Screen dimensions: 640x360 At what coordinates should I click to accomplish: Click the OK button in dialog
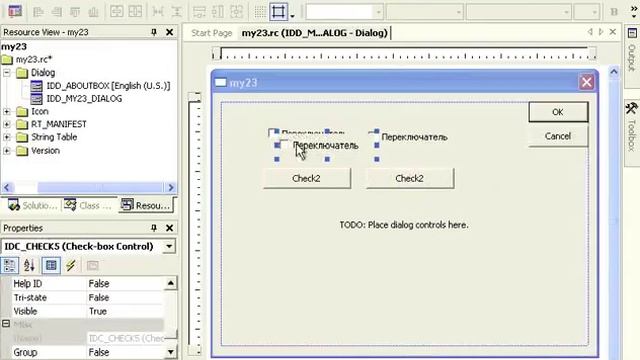point(558,112)
